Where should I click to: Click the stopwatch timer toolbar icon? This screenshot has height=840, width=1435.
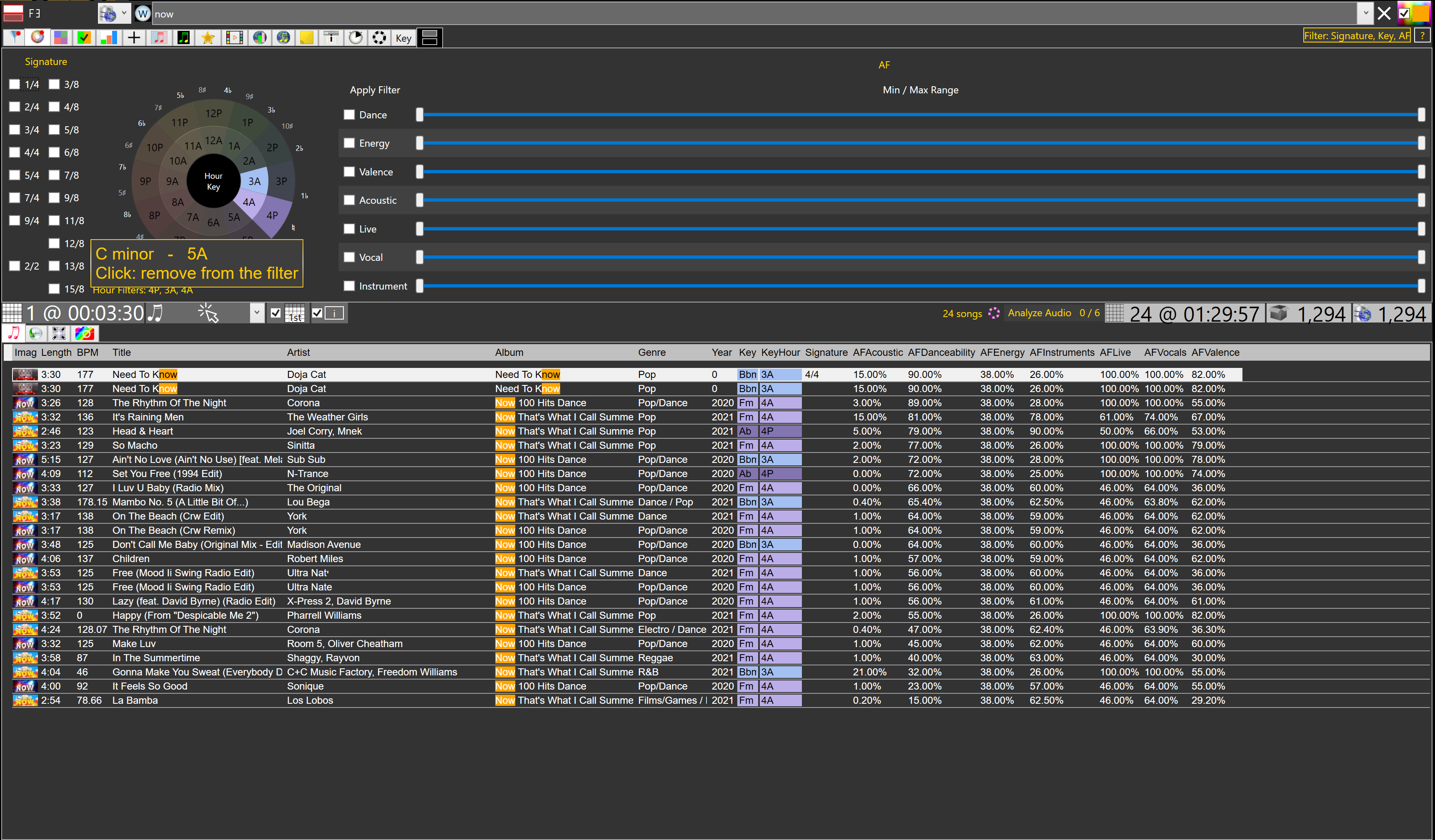[x=356, y=37]
